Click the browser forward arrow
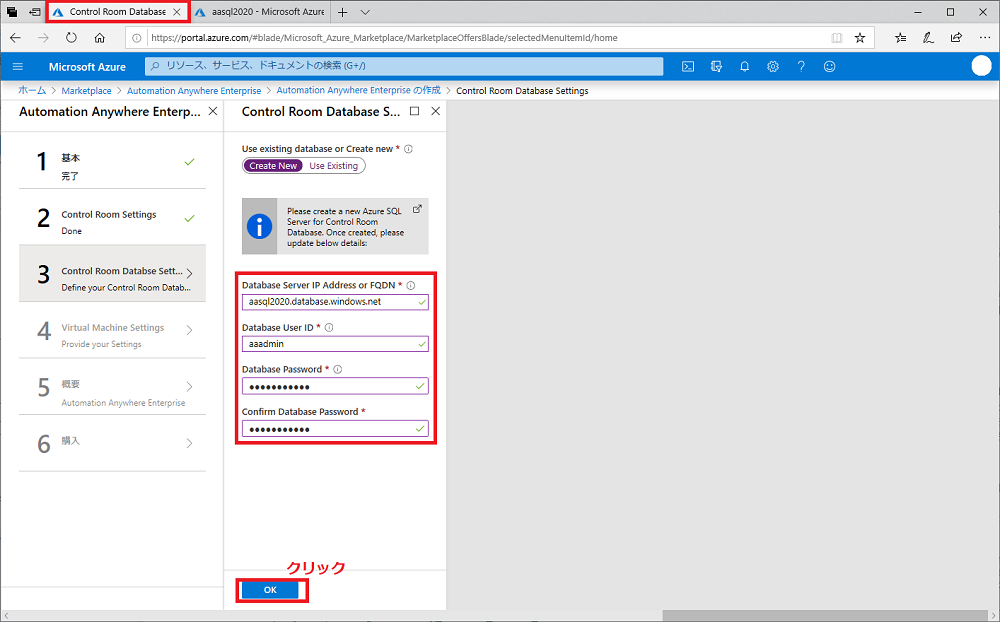Screen dimensions: 1000x622 [43, 38]
